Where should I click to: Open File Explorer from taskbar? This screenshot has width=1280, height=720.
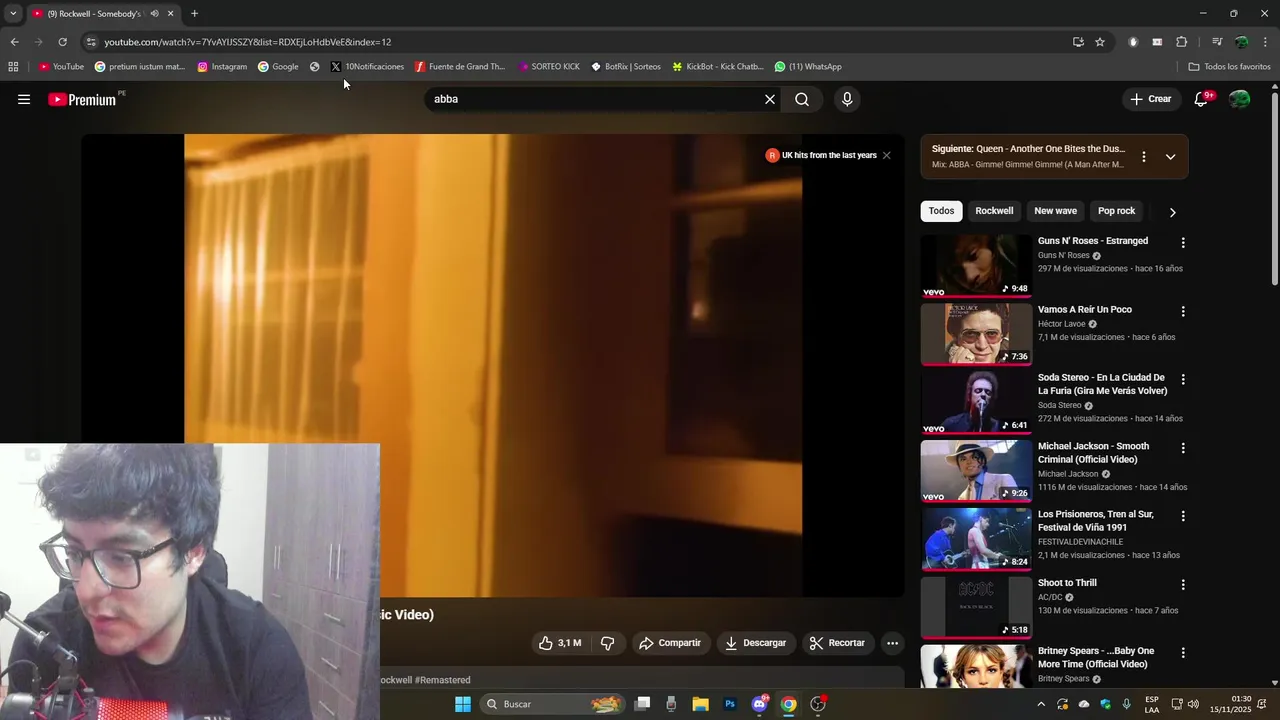[700, 704]
